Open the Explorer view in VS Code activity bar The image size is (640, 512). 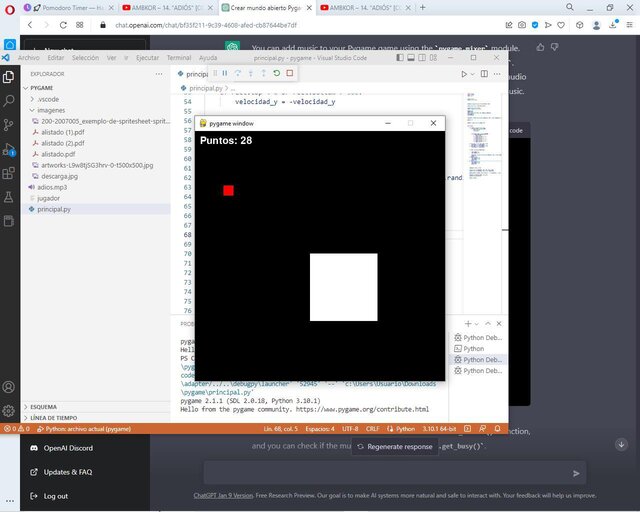click(8, 77)
